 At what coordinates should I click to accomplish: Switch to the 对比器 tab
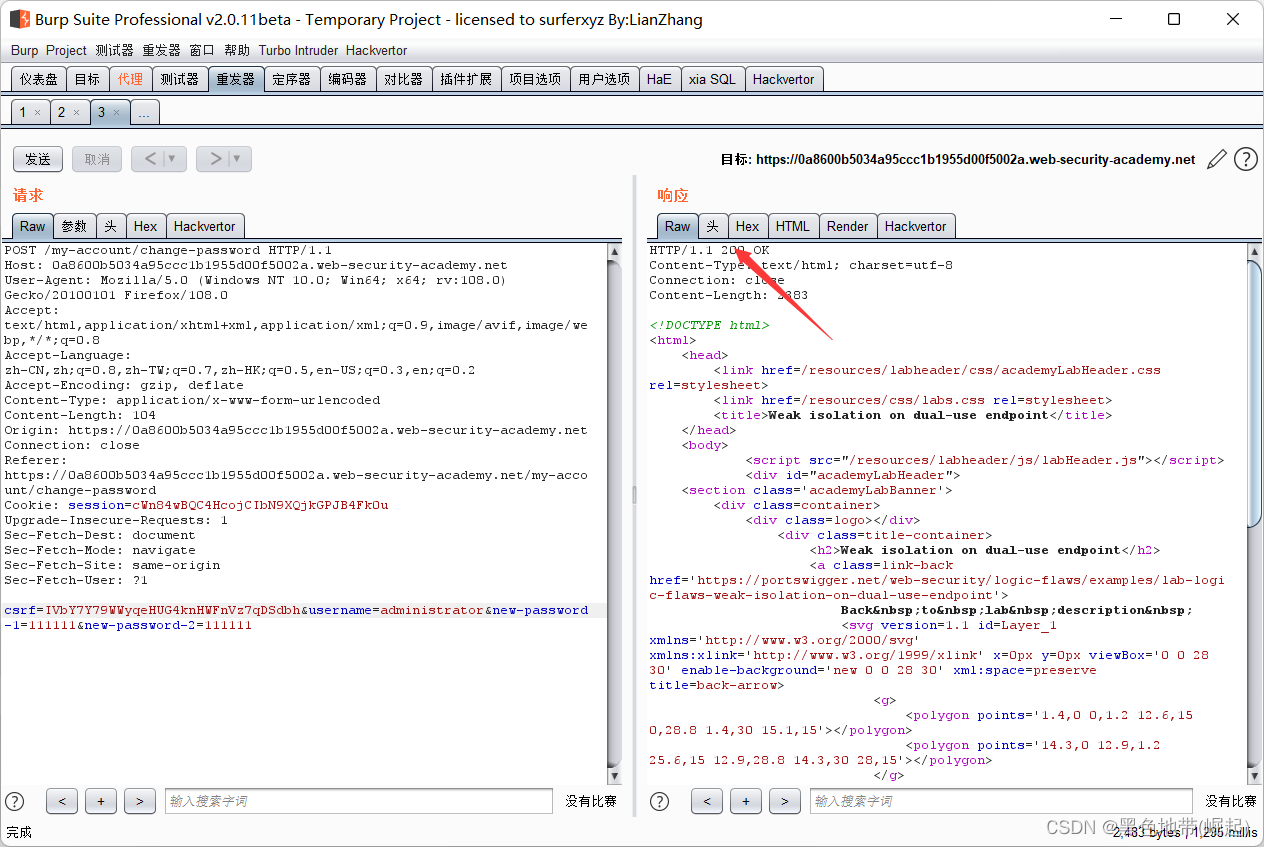click(403, 79)
